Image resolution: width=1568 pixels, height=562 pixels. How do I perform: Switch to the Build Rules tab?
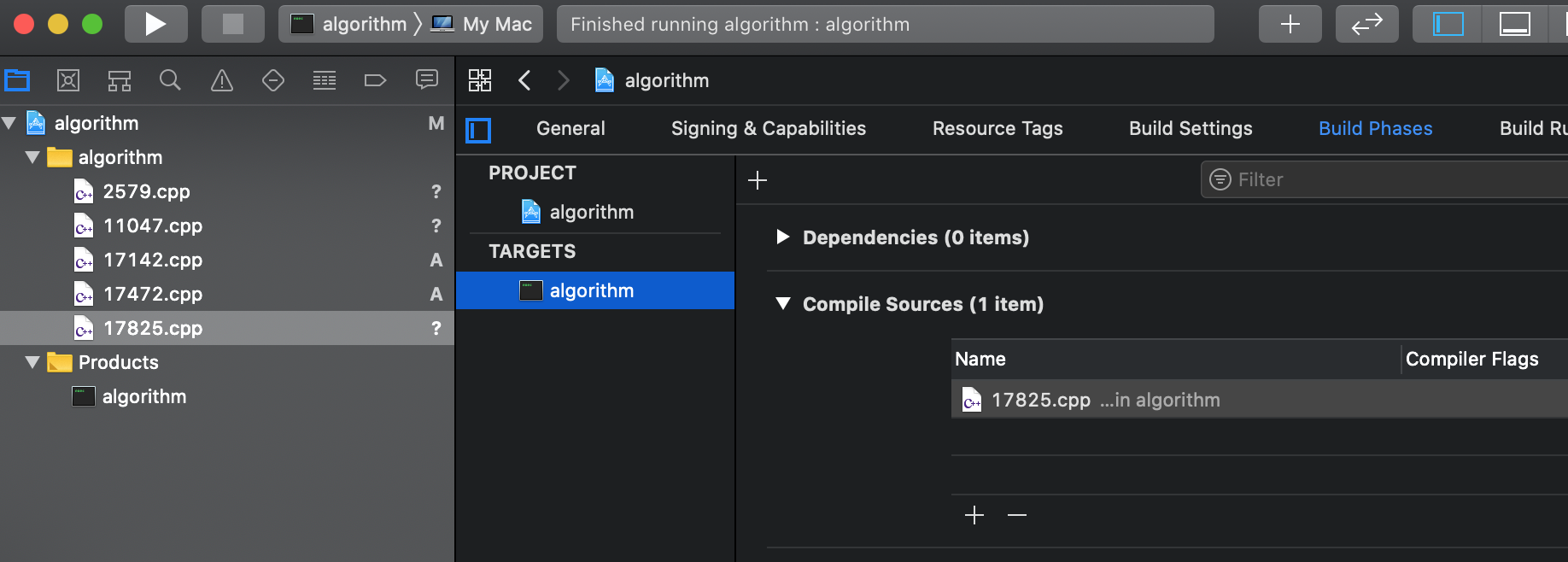point(1533,128)
